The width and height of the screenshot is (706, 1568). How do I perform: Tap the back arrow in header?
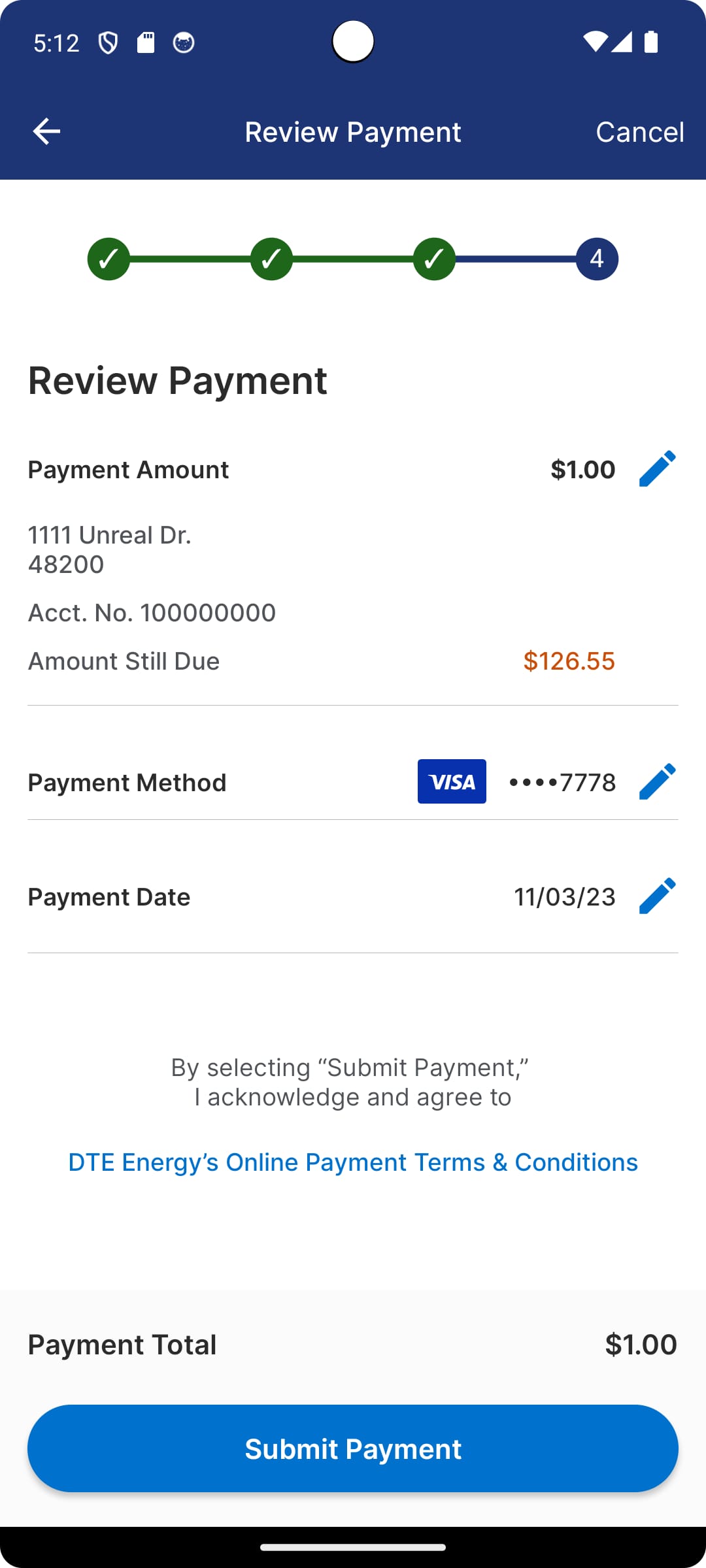46,131
